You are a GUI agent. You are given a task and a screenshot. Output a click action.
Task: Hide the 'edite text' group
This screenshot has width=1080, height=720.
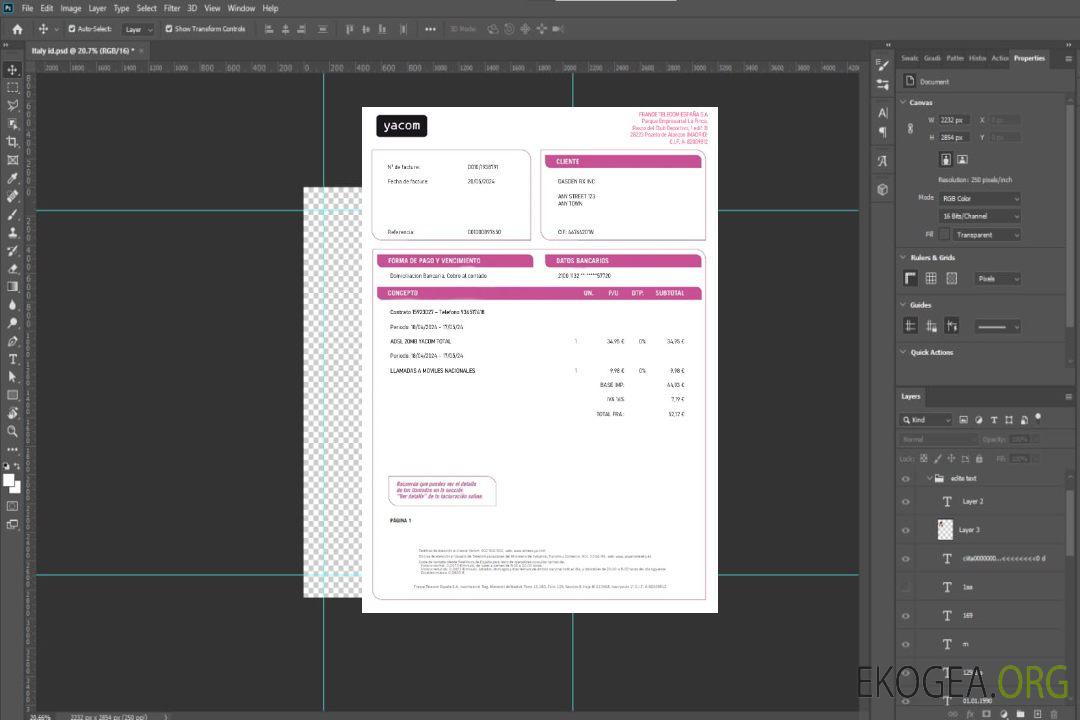tap(906, 479)
